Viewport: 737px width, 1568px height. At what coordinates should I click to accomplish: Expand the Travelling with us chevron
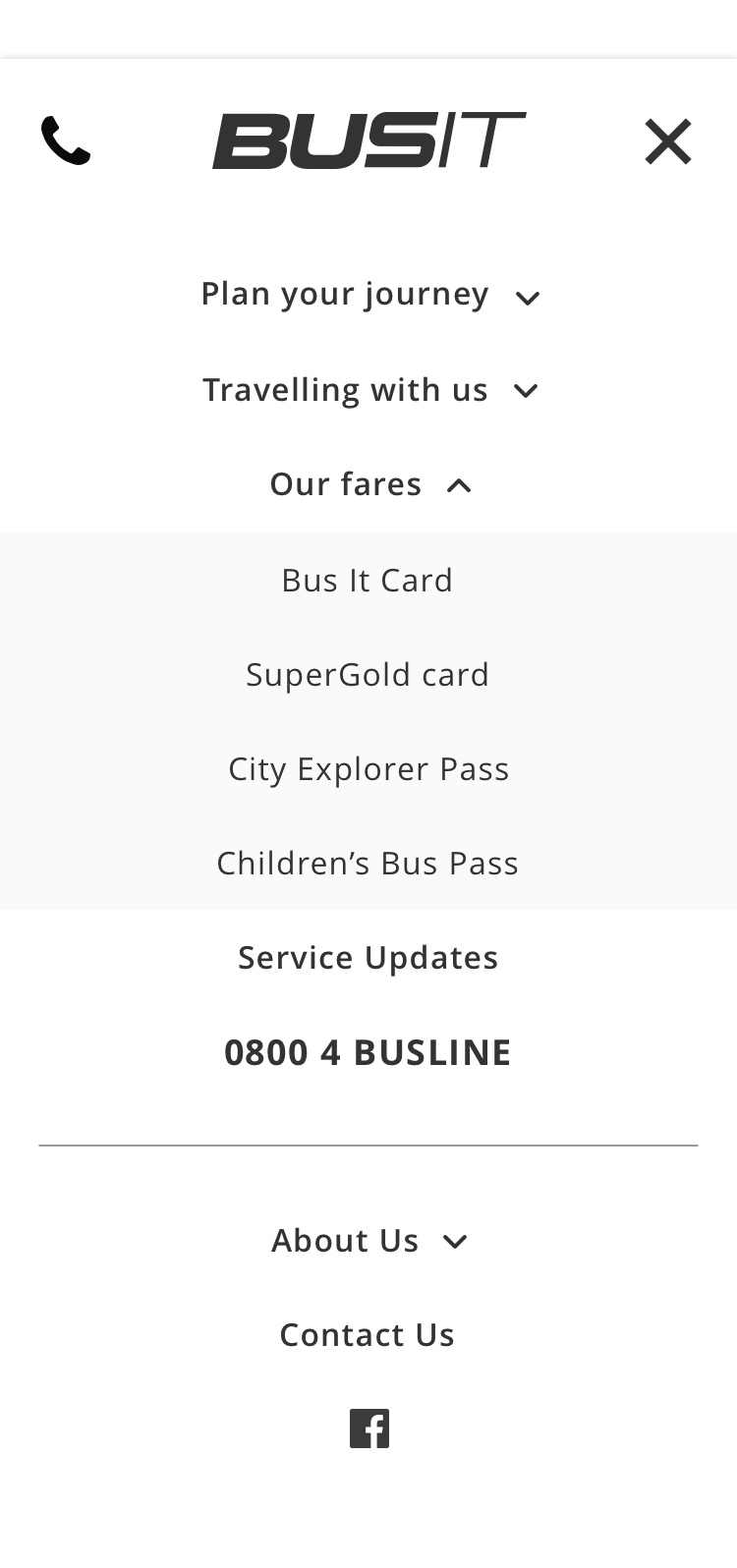[526, 391]
